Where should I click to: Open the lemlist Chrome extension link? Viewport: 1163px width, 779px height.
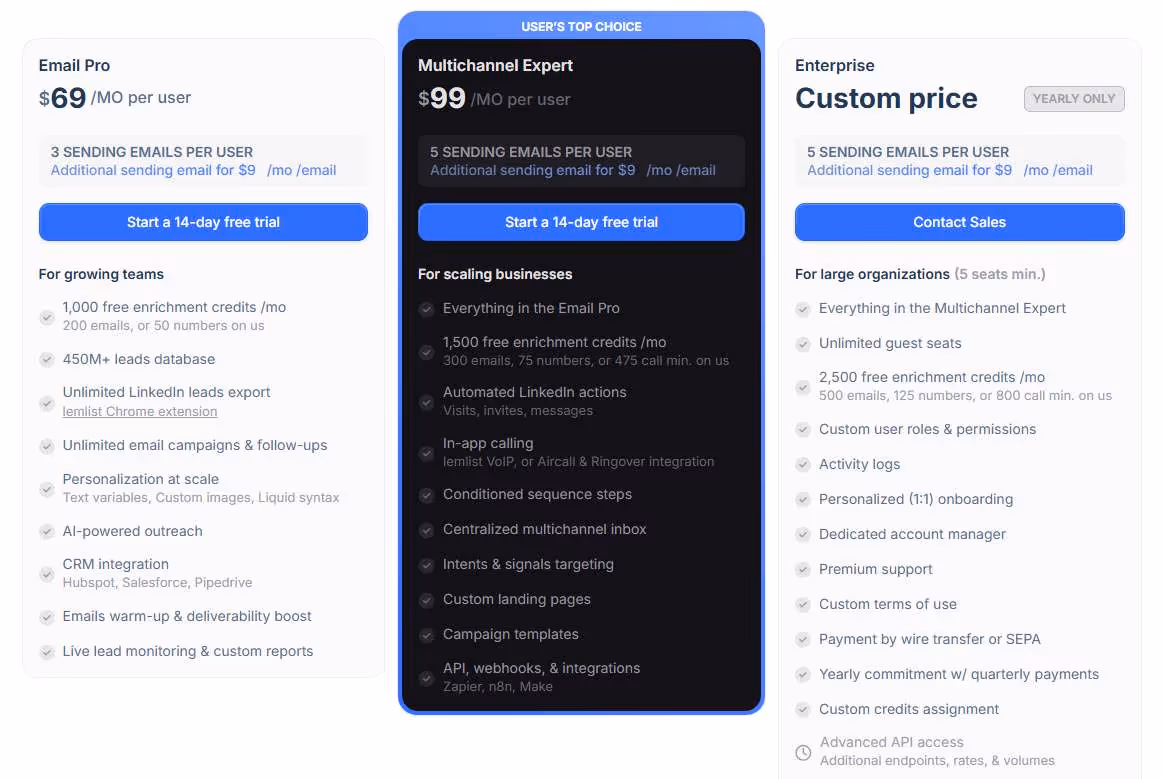(x=139, y=411)
